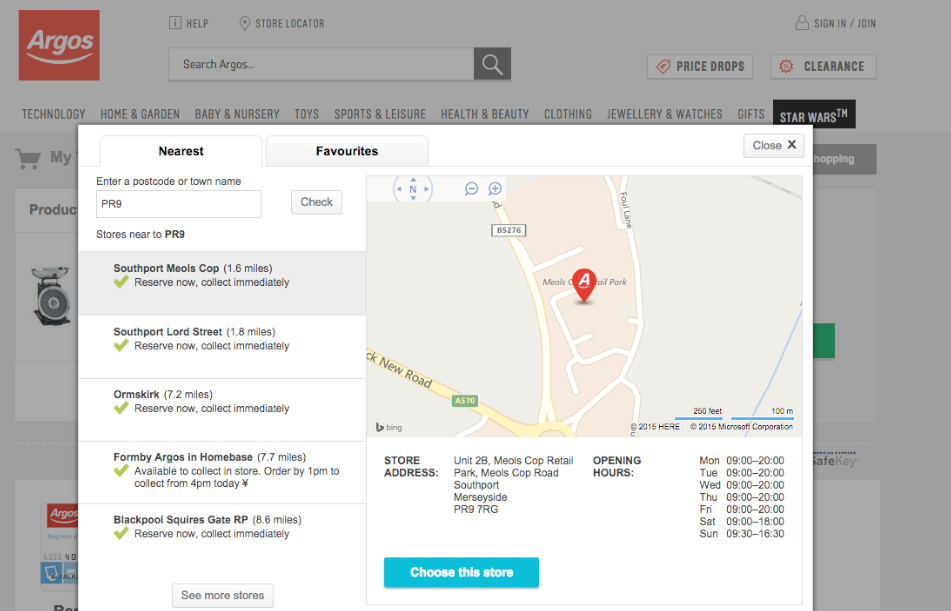Zoom out the map
Screen dimensions: 951x611
[x=471, y=189]
